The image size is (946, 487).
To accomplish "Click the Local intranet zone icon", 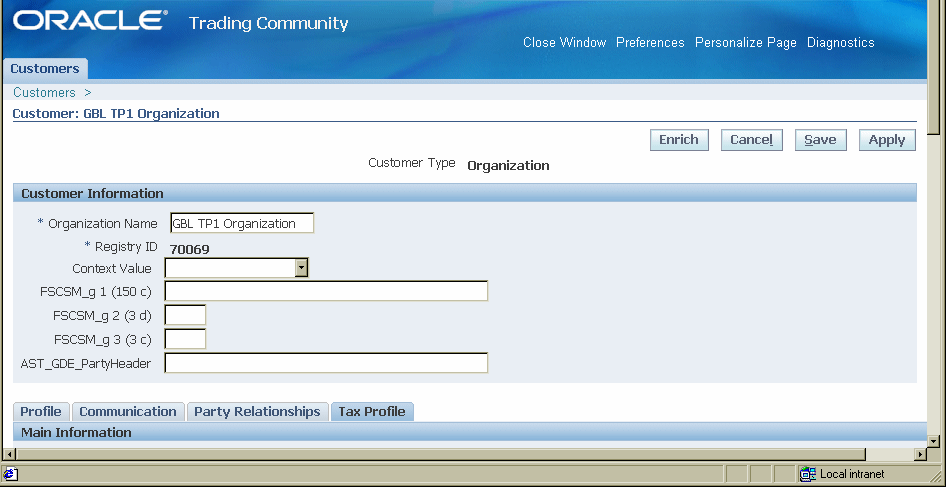I will tap(808, 474).
